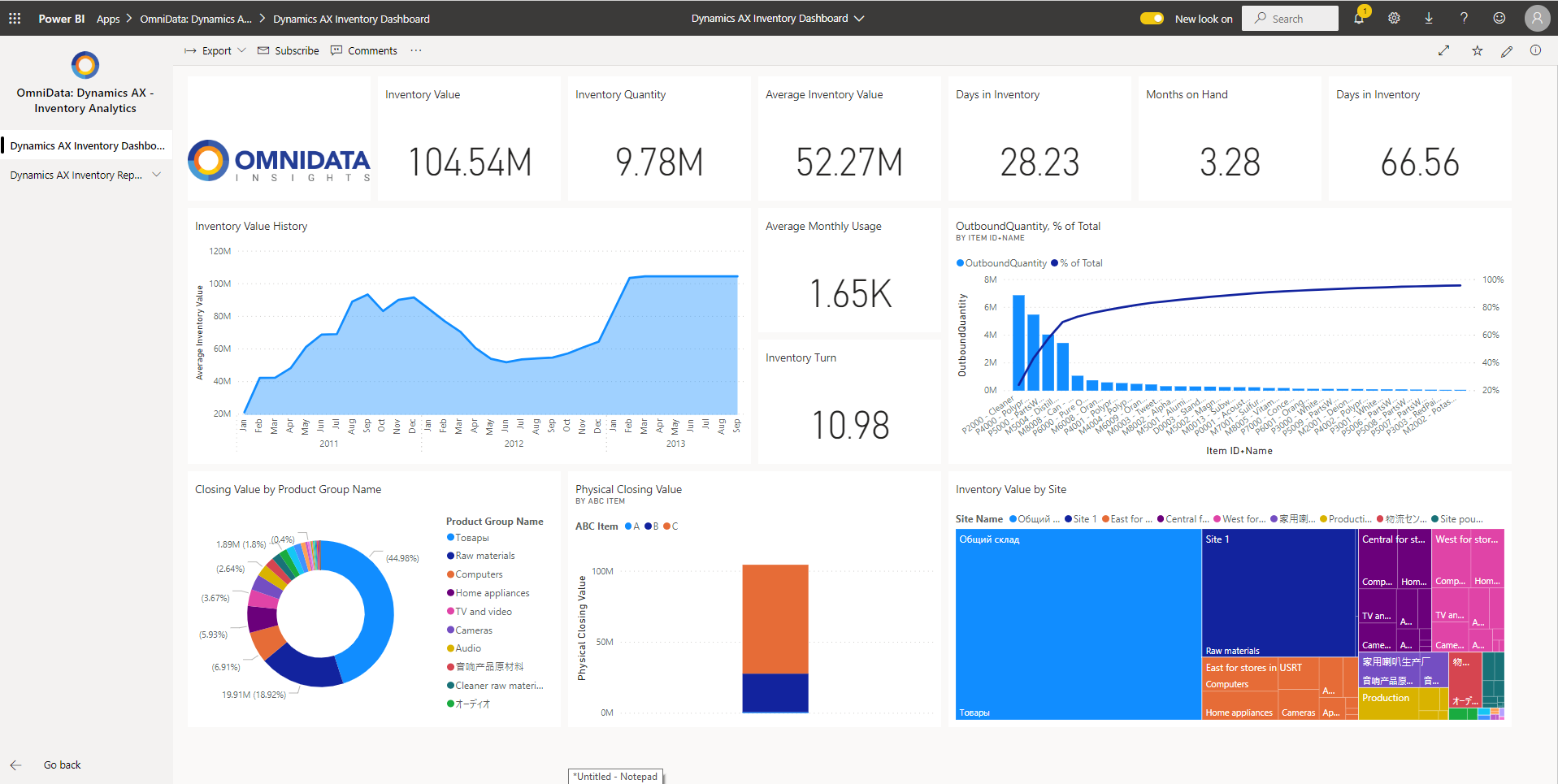Focus the Search input field
1558x784 pixels.
1290,18
